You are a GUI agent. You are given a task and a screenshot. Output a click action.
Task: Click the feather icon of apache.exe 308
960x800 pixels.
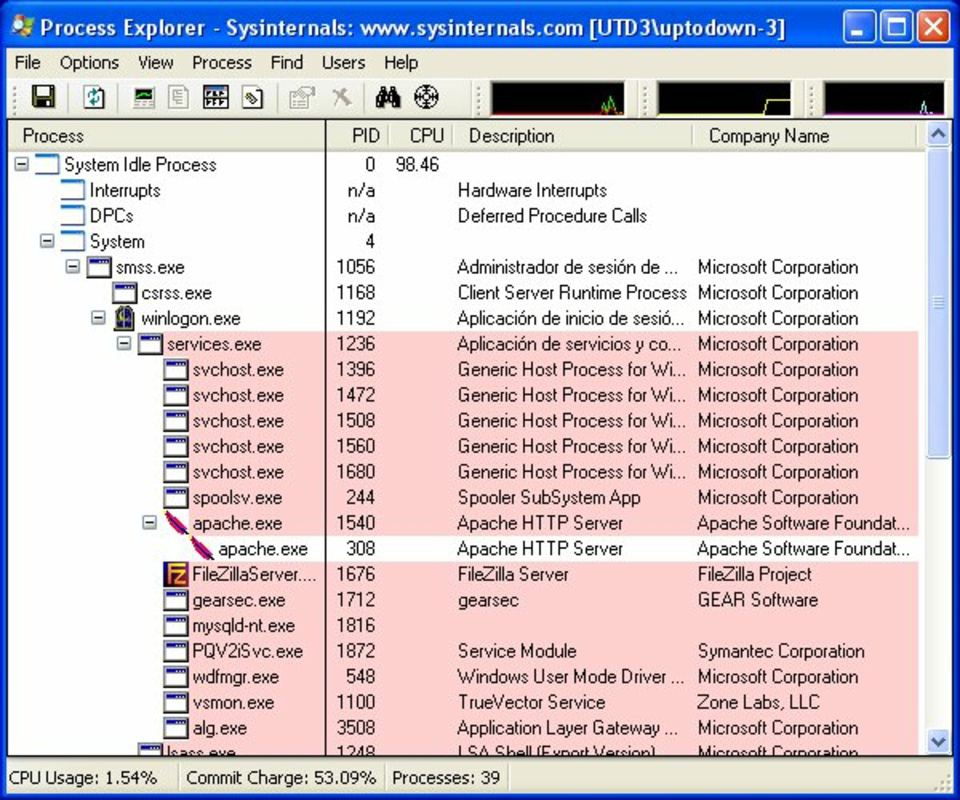click(201, 548)
